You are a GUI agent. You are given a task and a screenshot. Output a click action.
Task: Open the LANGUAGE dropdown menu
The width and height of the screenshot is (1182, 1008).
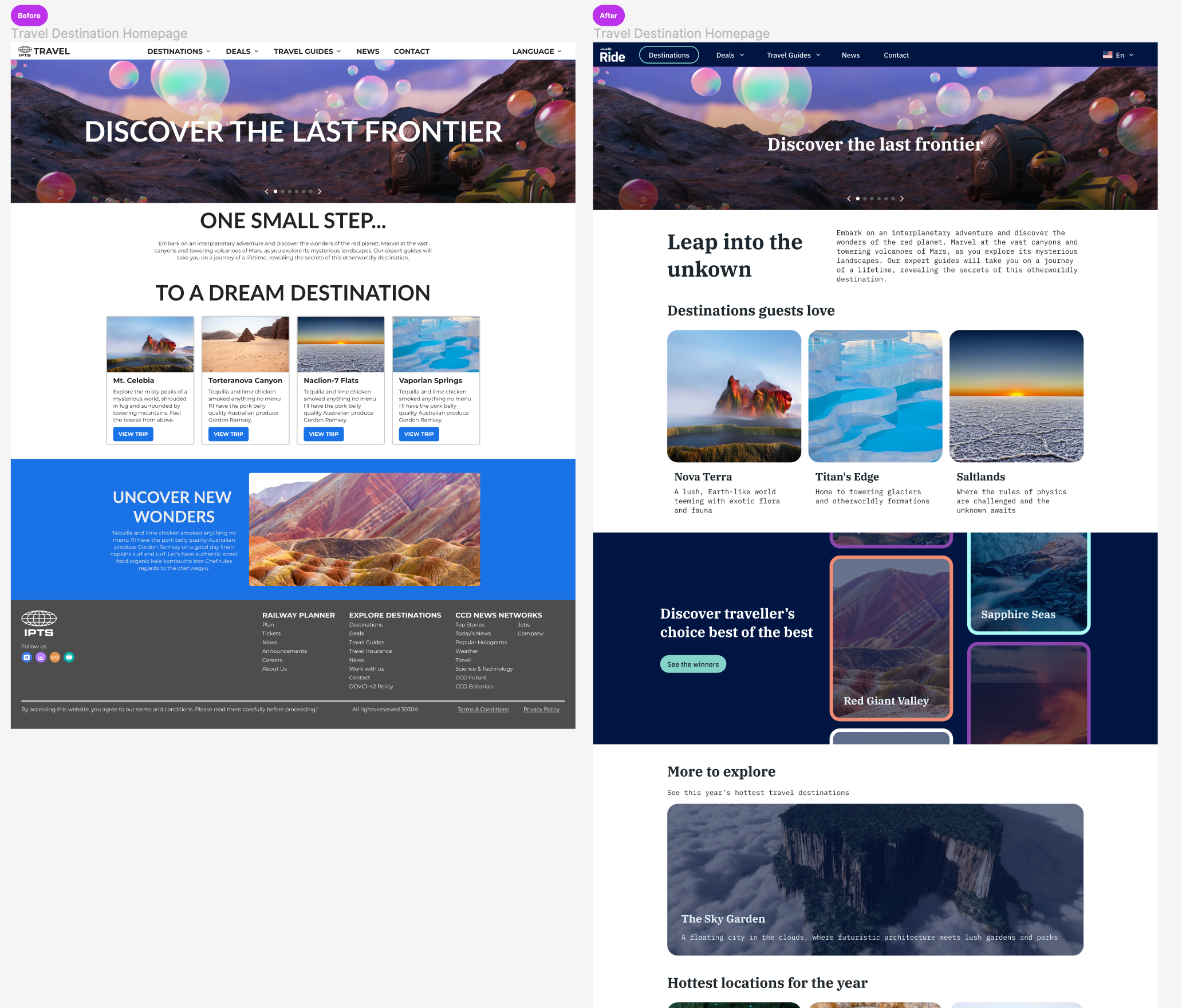tap(537, 52)
